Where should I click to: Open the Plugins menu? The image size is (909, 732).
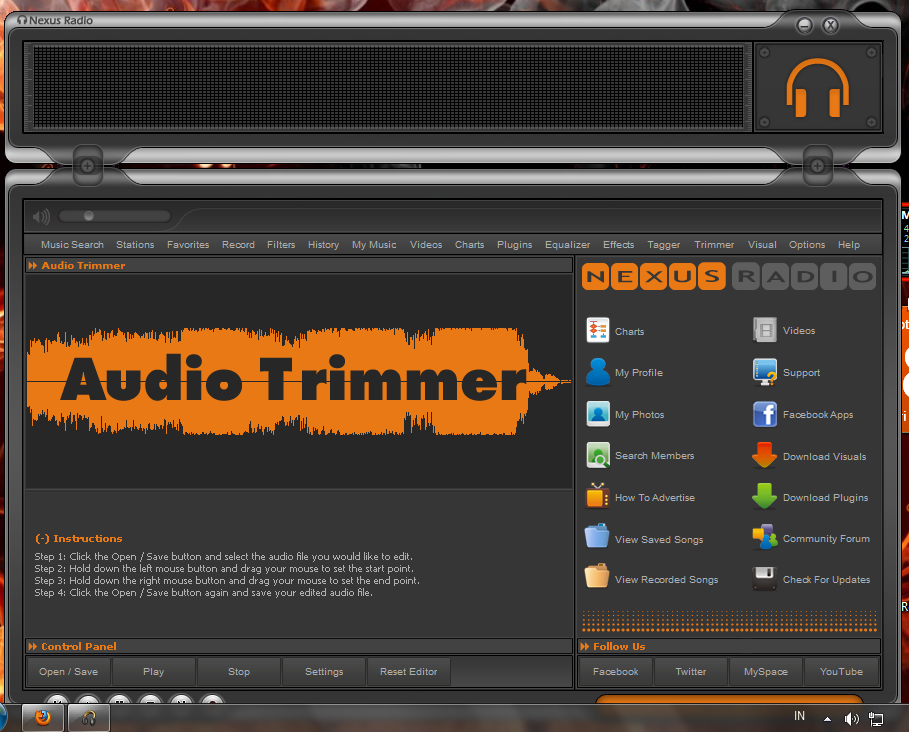(x=514, y=245)
